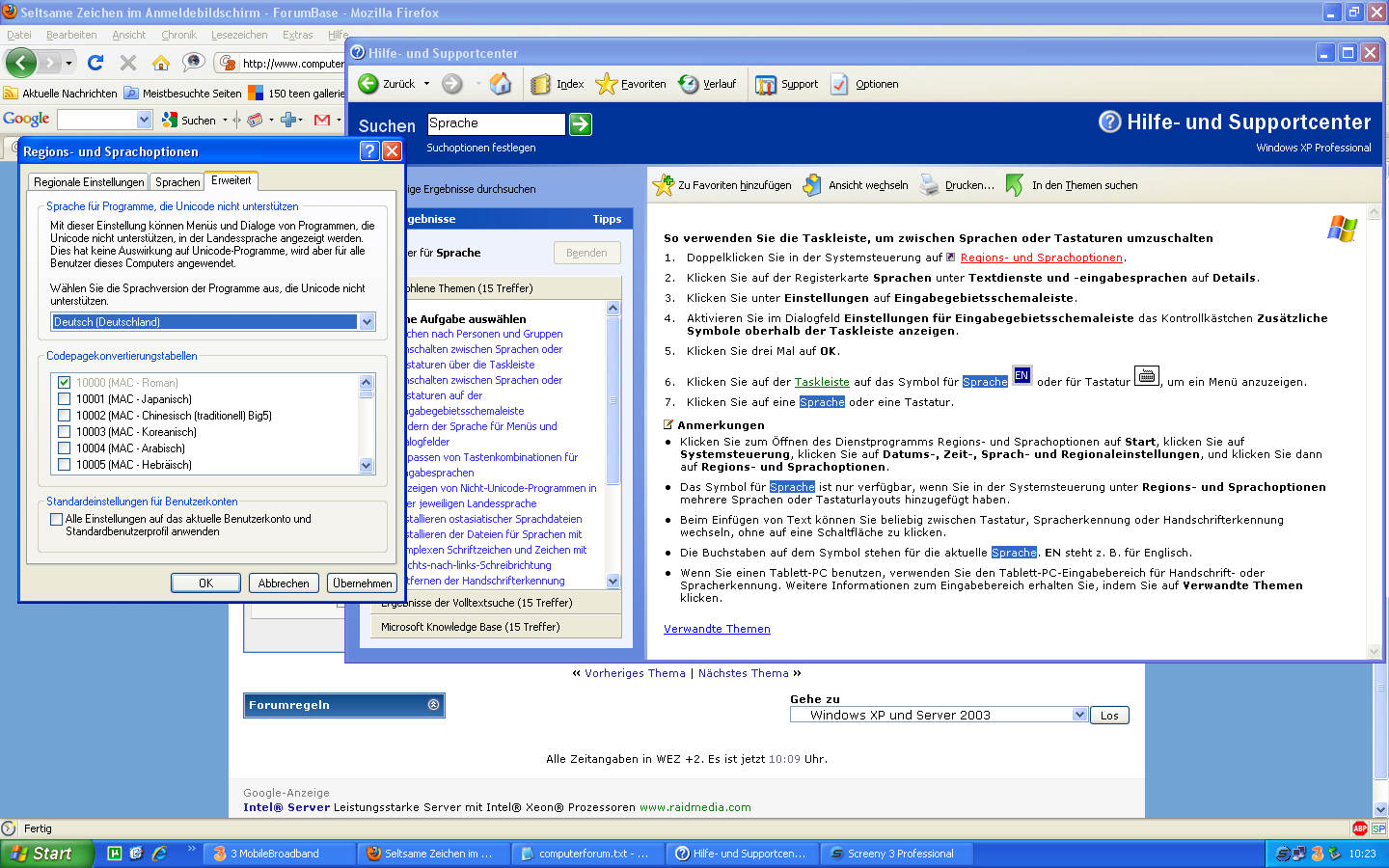Open Google toolbar search box dropdown
Screen dimensions: 1389x868
click(145, 120)
